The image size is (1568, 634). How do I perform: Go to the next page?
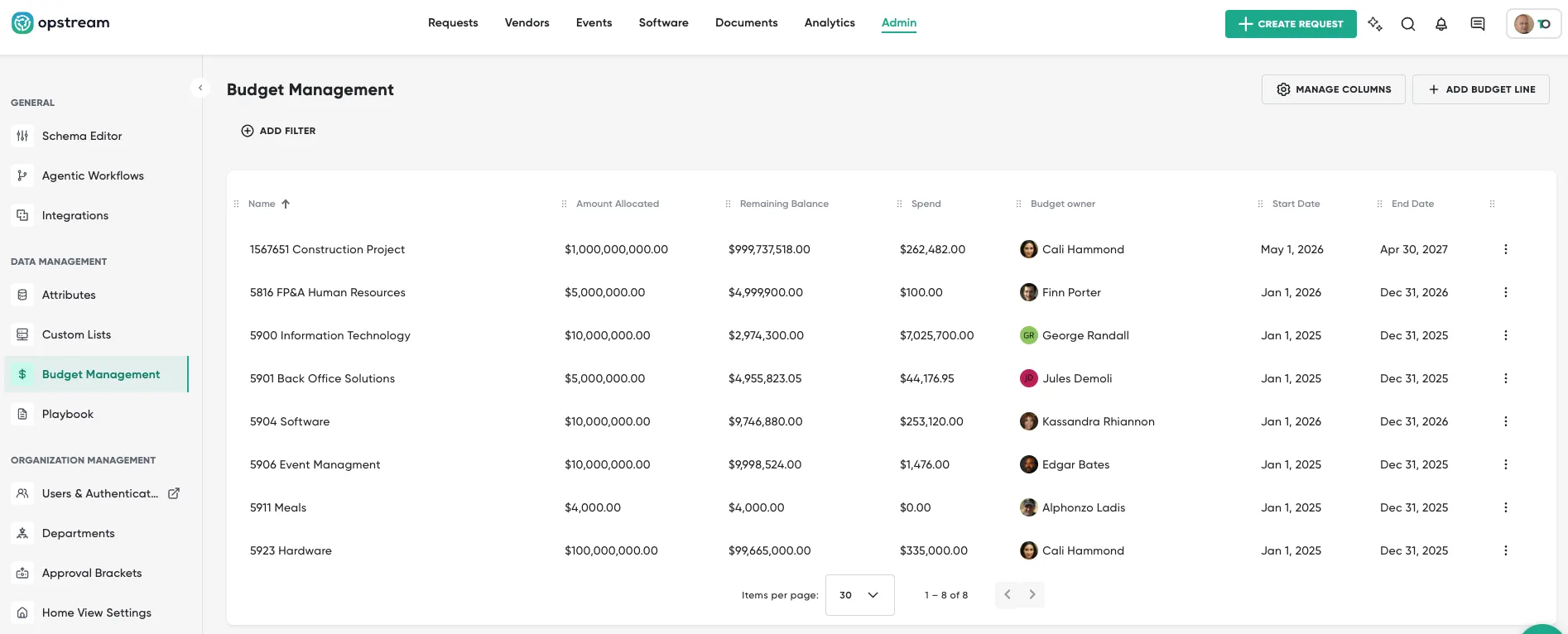[x=1032, y=594]
